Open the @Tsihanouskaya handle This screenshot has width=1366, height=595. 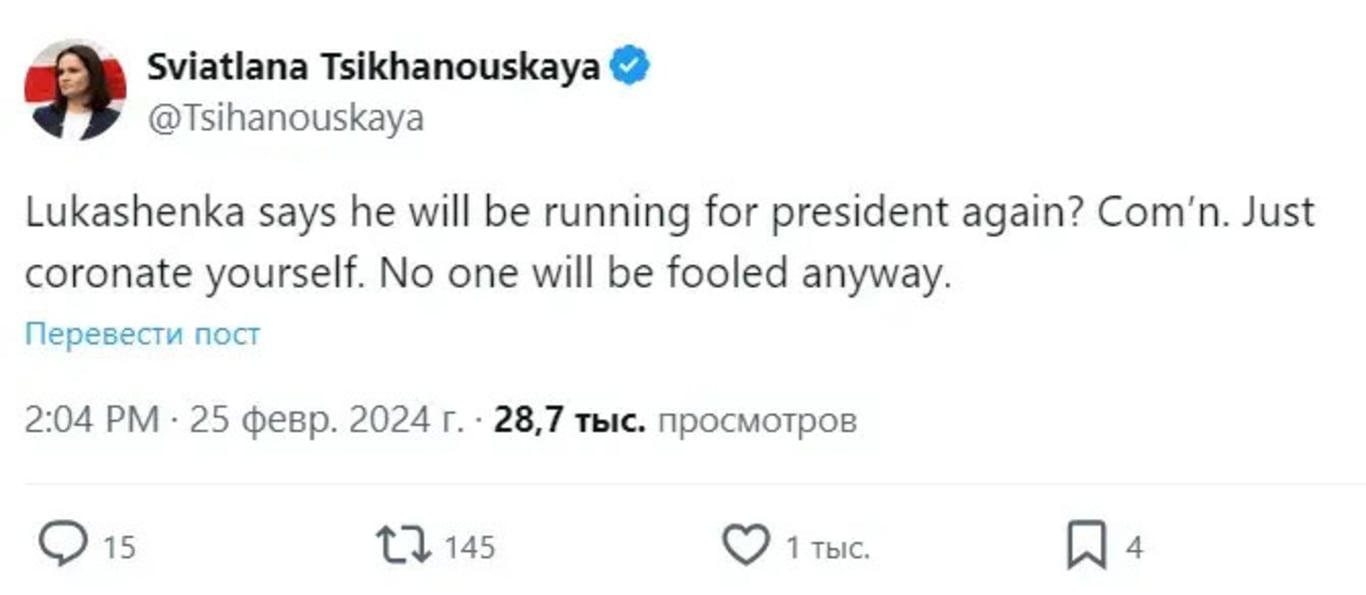(x=283, y=118)
